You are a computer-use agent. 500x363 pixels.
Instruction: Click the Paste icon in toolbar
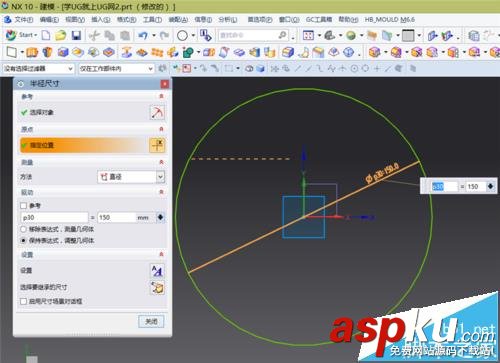125,35
